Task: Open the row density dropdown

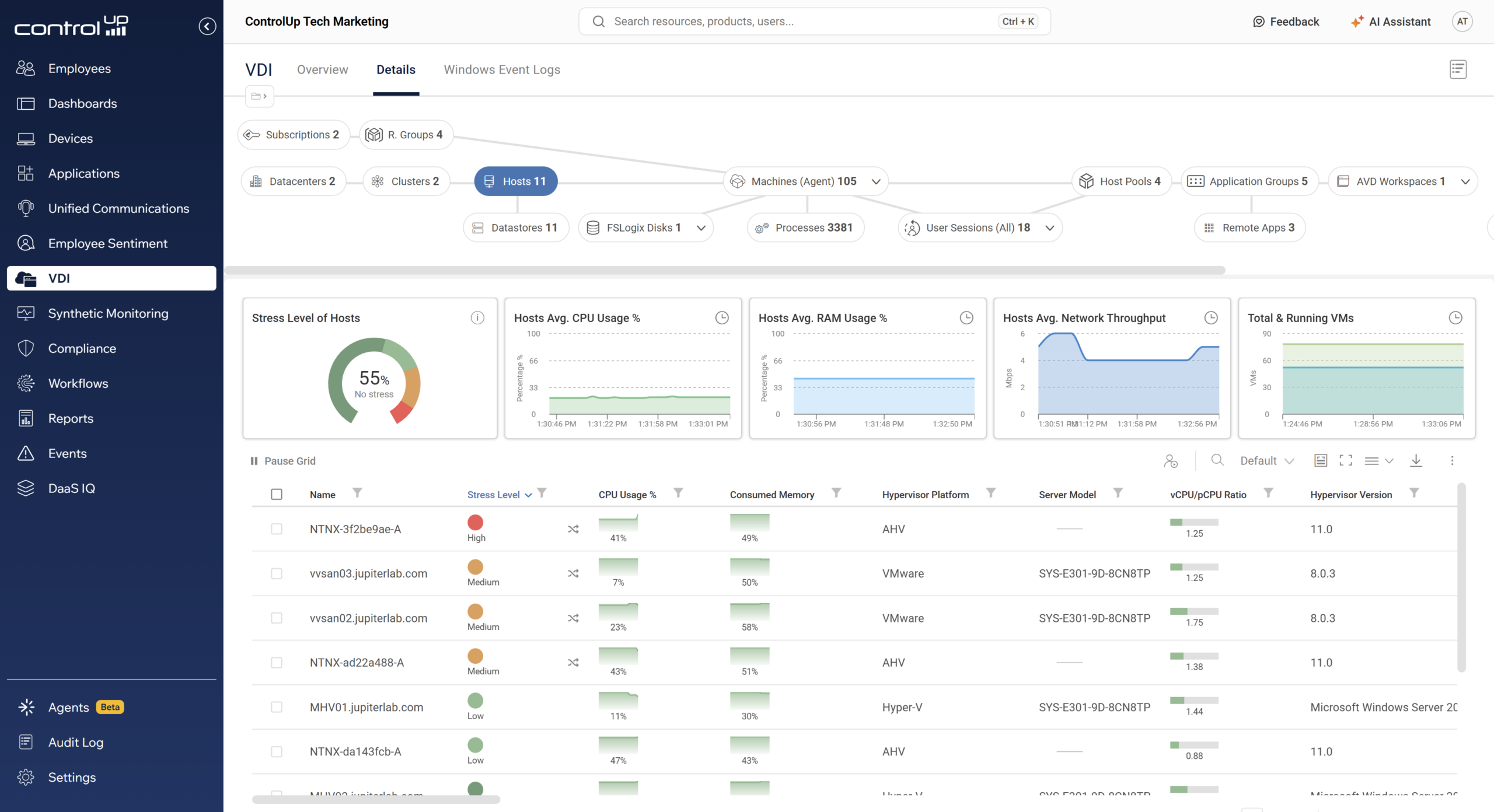Action: pos(1379,461)
